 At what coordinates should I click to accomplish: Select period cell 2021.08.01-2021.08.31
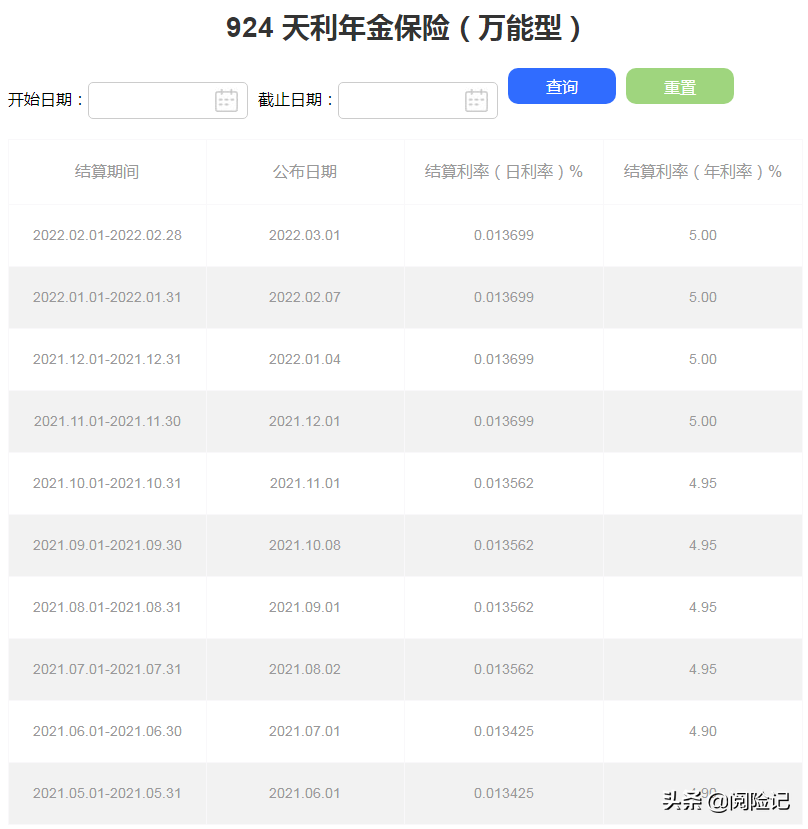(107, 607)
